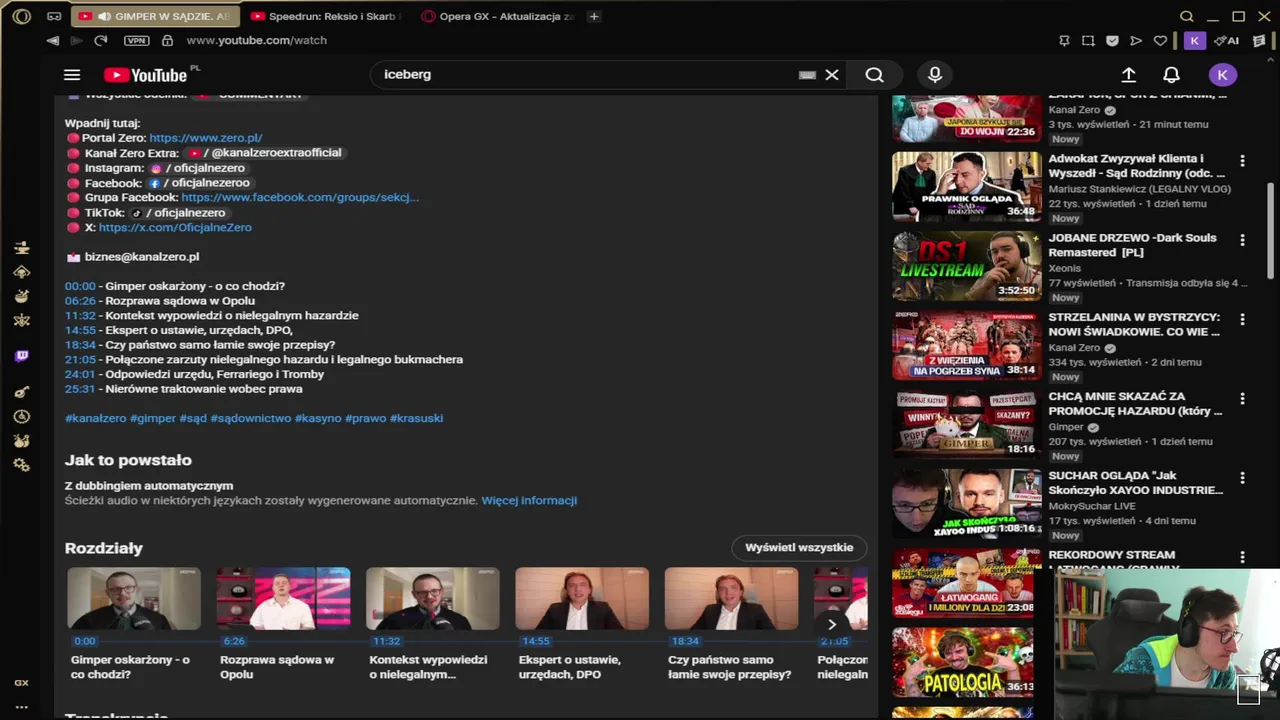Jump to 06:26 Rozprawa sądowa timestamp
The image size is (1280, 720).
[80, 301]
